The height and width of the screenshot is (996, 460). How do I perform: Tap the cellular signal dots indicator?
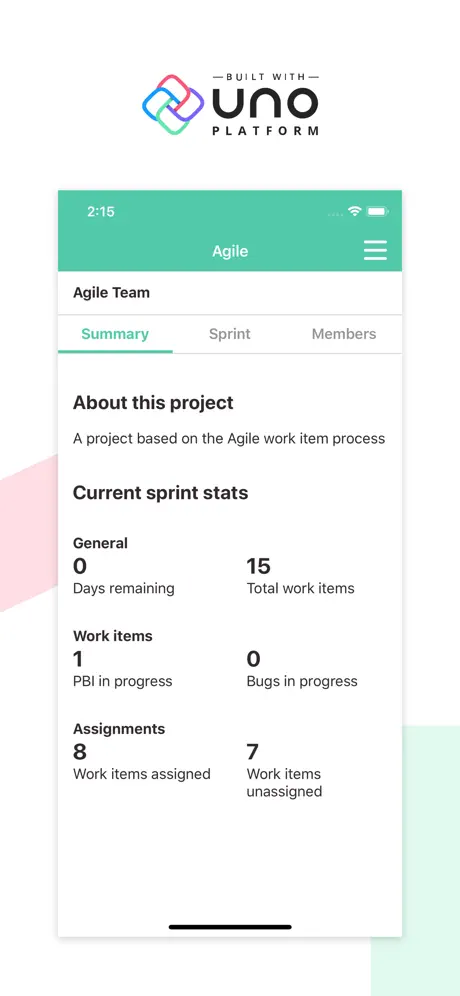pos(336,213)
